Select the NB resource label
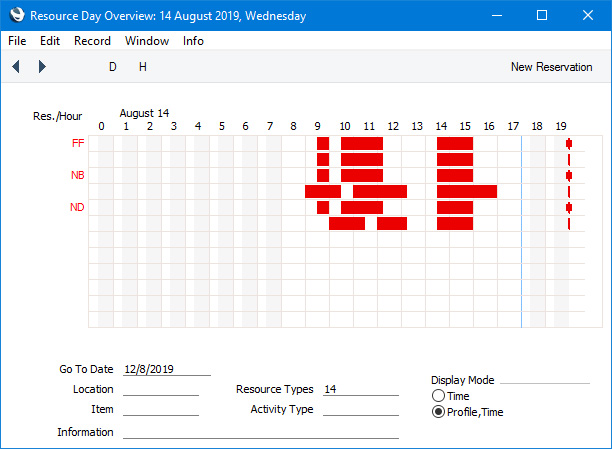Viewport: 612px width, 449px height. click(x=78, y=175)
